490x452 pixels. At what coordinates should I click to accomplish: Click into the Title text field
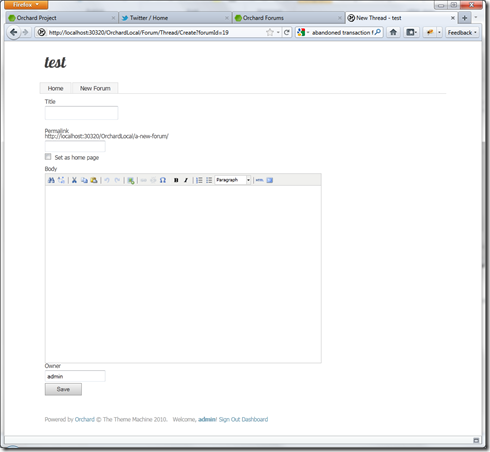[x=81, y=113]
